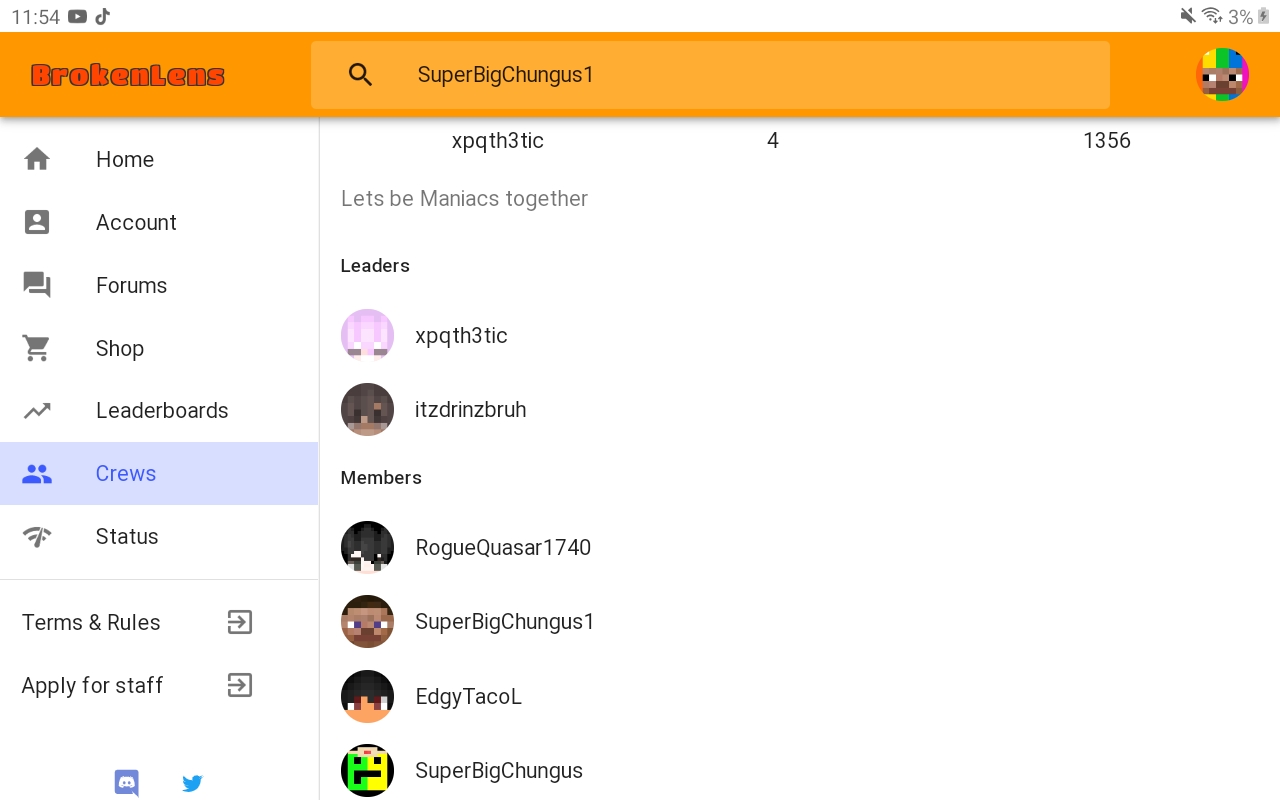This screenshot has width=1280, height=800.
Task: Click the Apply for staff external-link icon
Action: click(x=240, y=685)
